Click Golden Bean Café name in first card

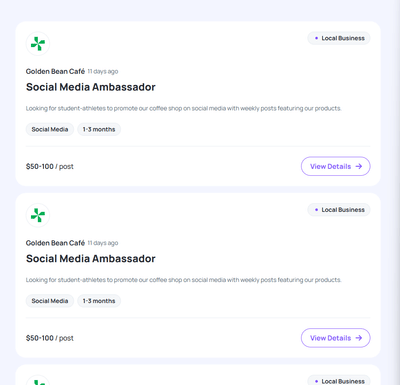55,71
